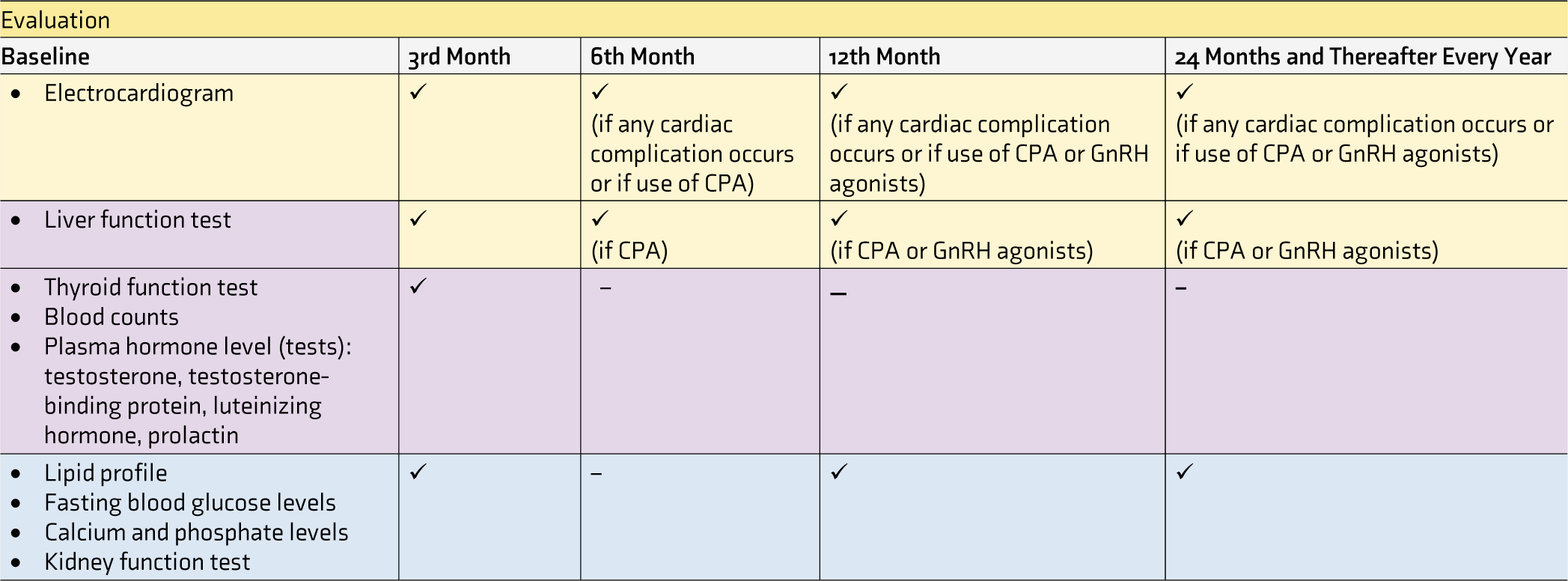Click the '(if CPA)' note text
1568x581 pixels.
pos(629,250)
